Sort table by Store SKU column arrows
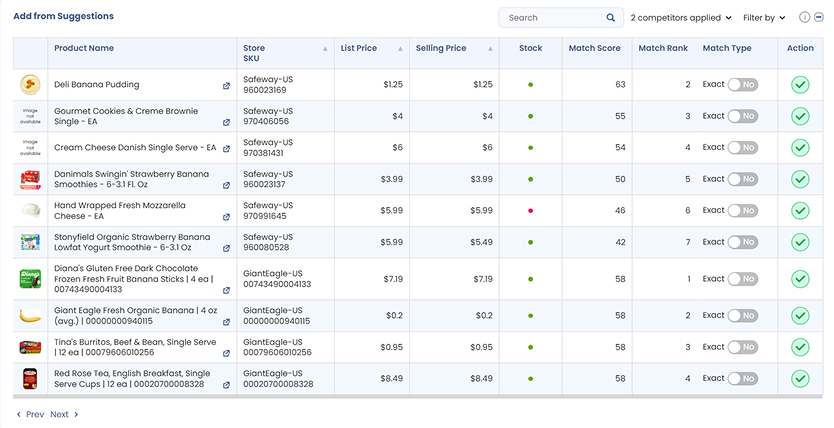The image size is (834, 428). 325,49
